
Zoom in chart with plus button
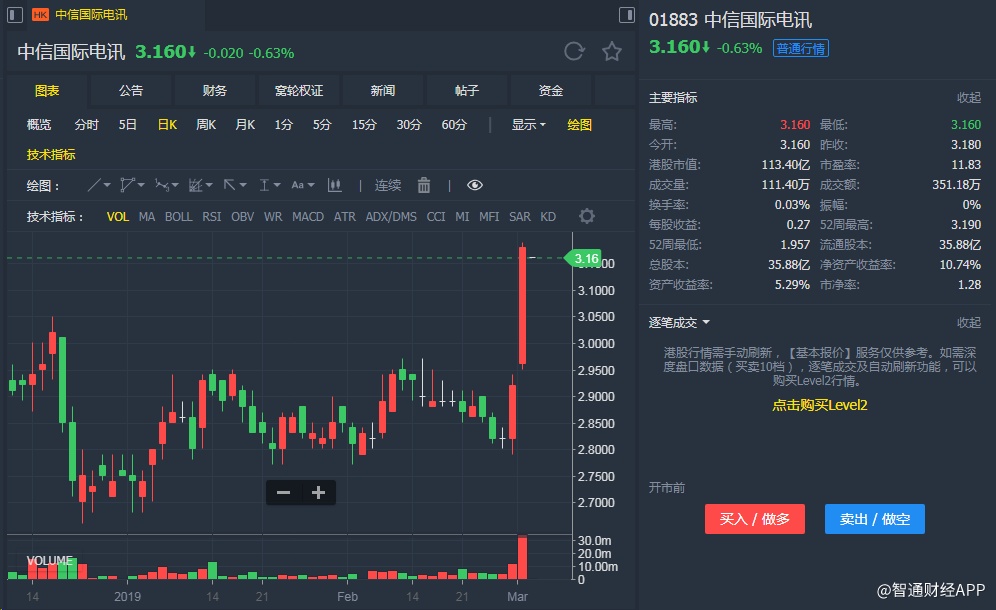[318, 492]
